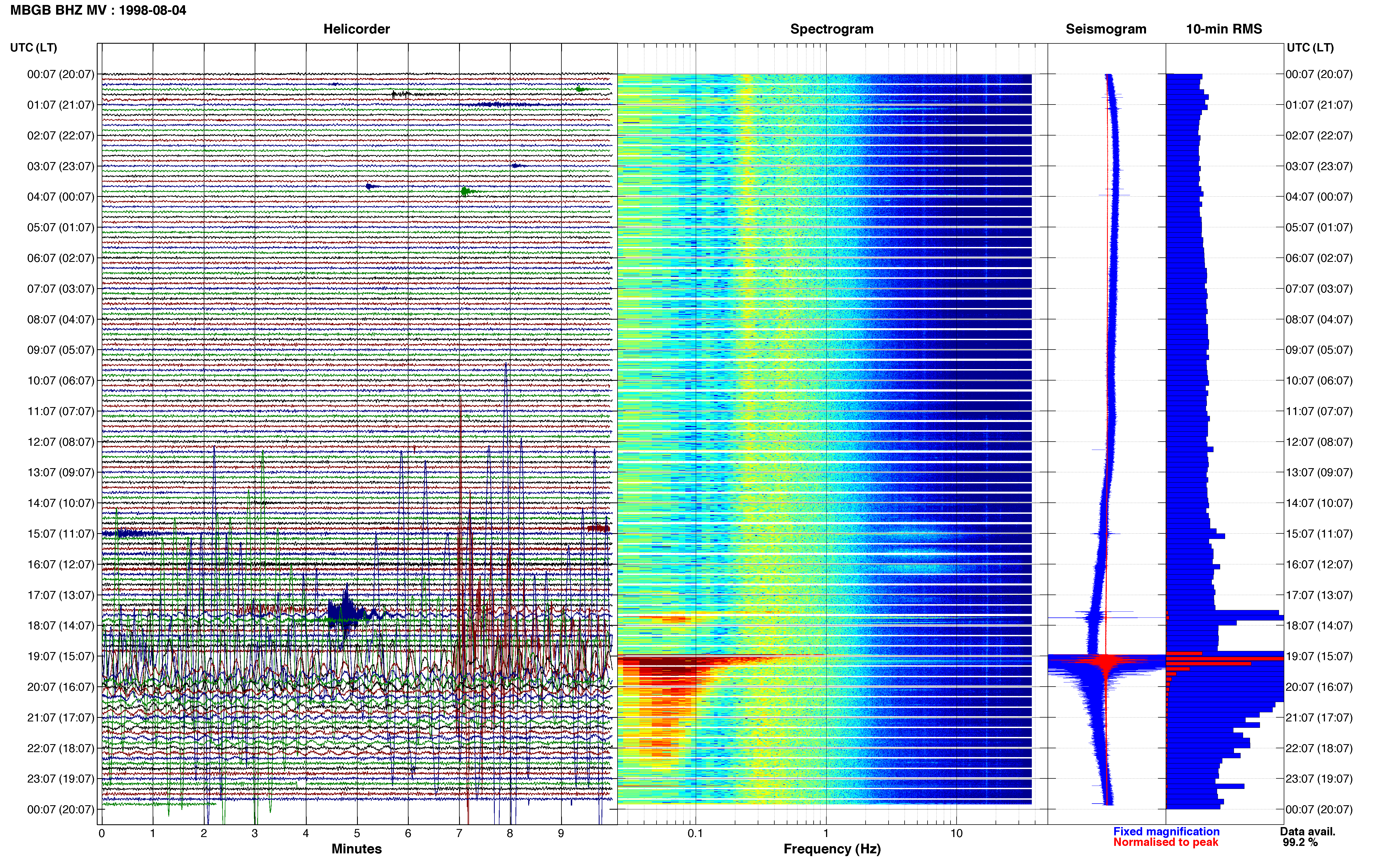Click left time label '08:07 (04:07)'
This screenshot has height=868, width=1388.
pyautogui.click(x=61, y=319)
